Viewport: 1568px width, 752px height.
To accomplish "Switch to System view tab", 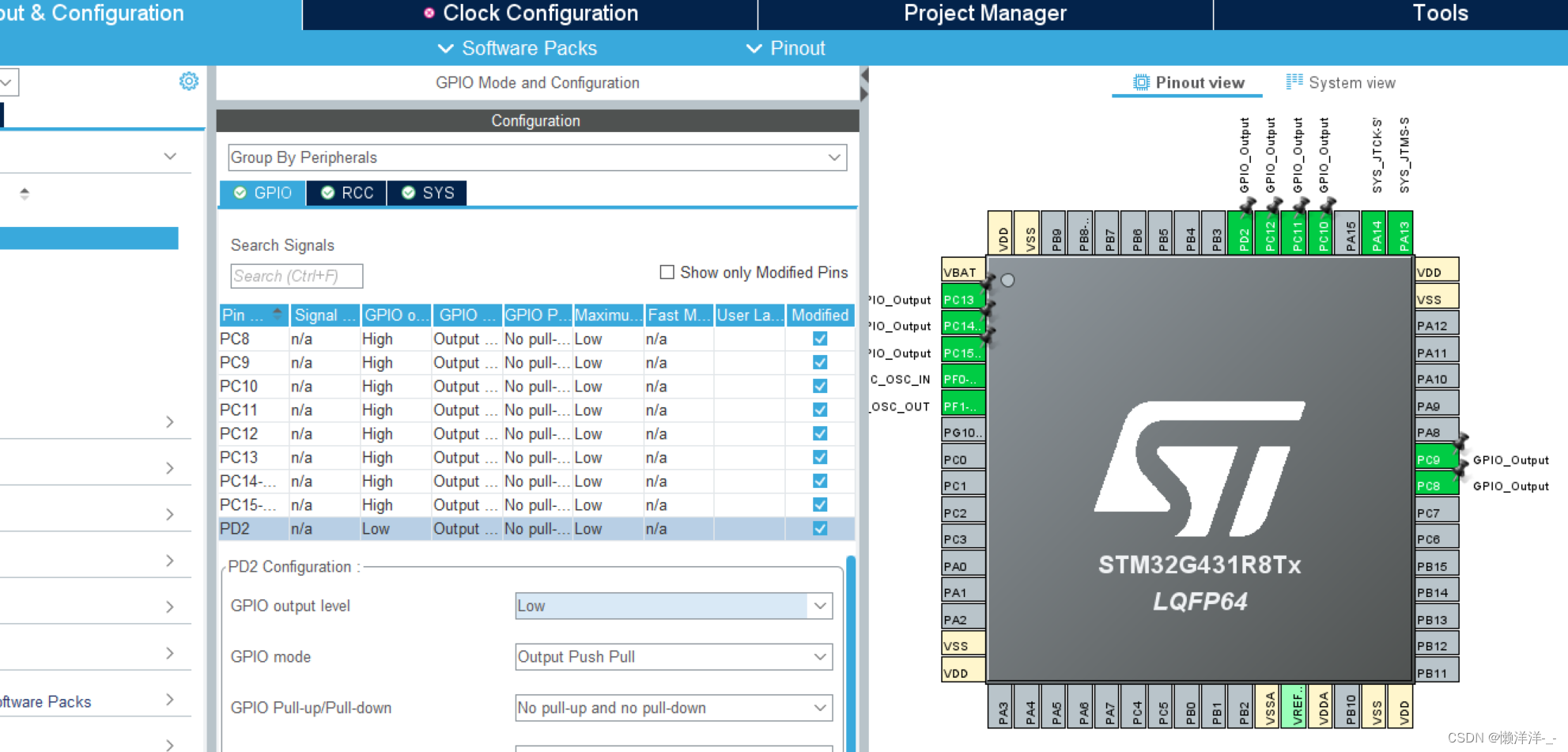I will (1341, 82).
